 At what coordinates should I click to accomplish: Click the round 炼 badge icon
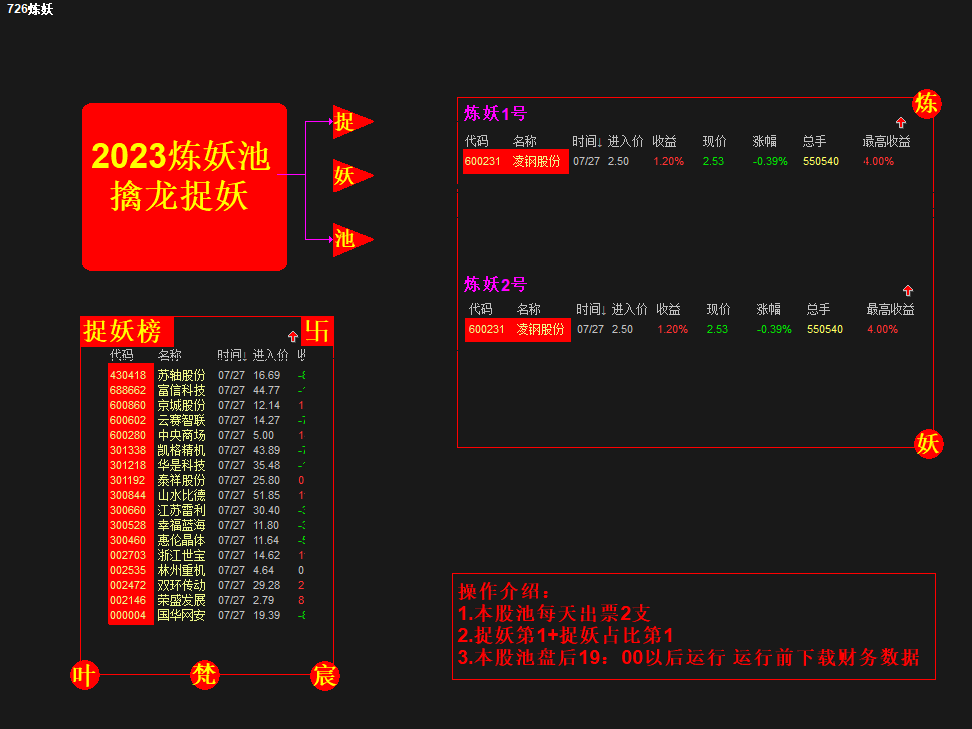click(x=927, y=104)
